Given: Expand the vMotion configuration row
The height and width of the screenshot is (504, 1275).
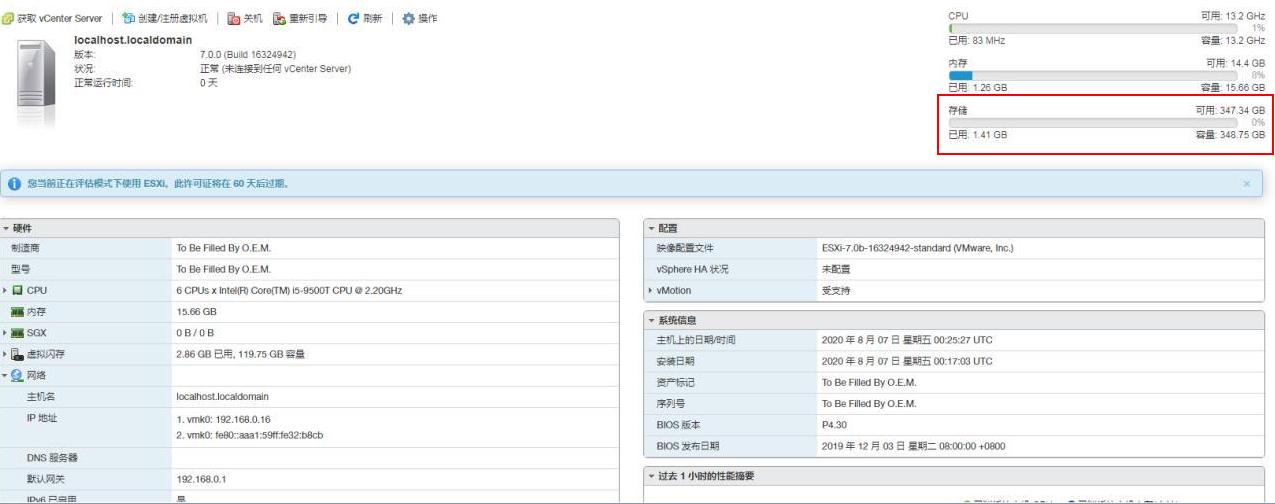Looking at the screenshot, I should [x=652, y=290].
